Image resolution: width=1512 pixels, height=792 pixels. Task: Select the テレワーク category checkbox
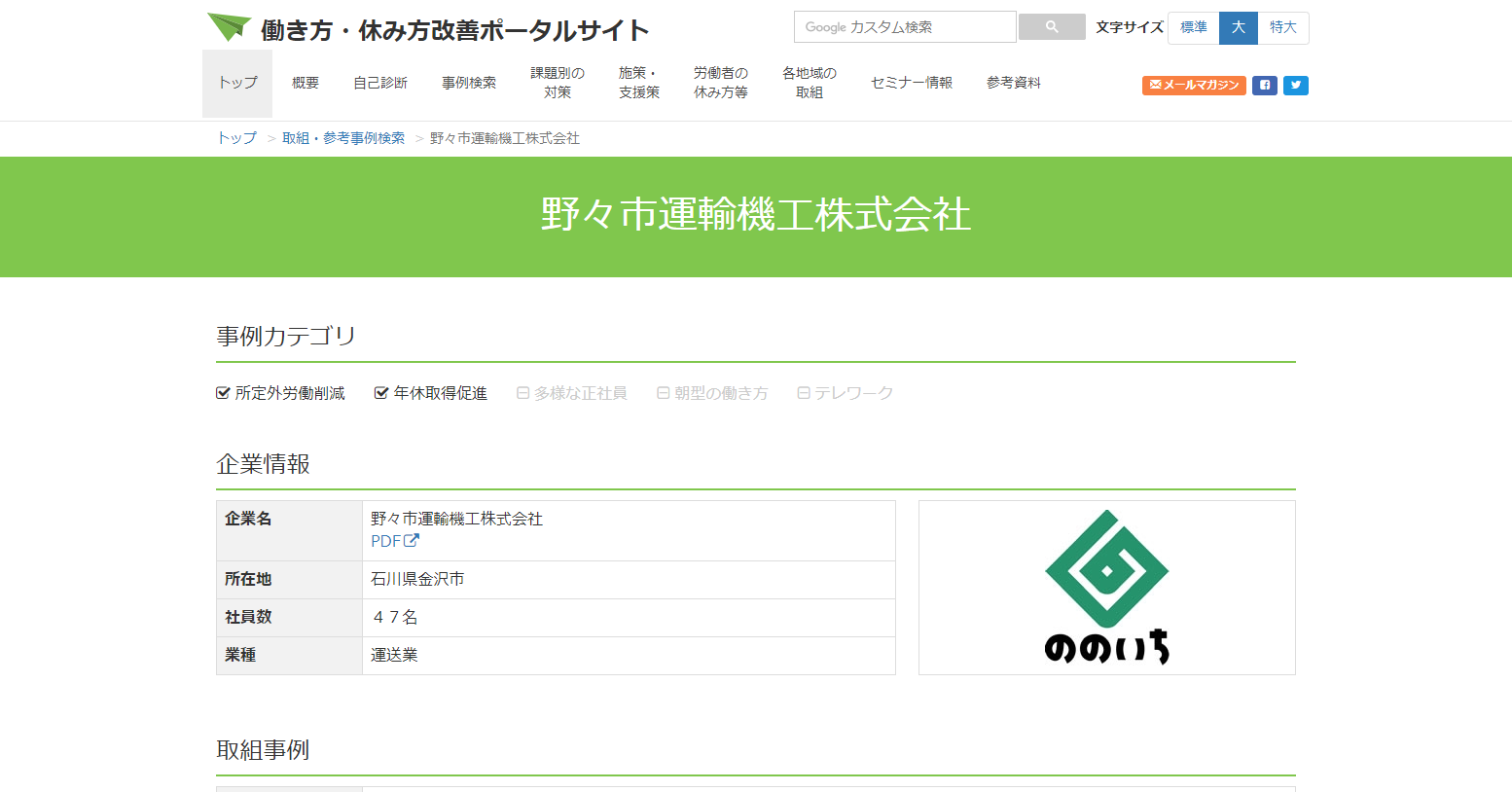[804, 393]
